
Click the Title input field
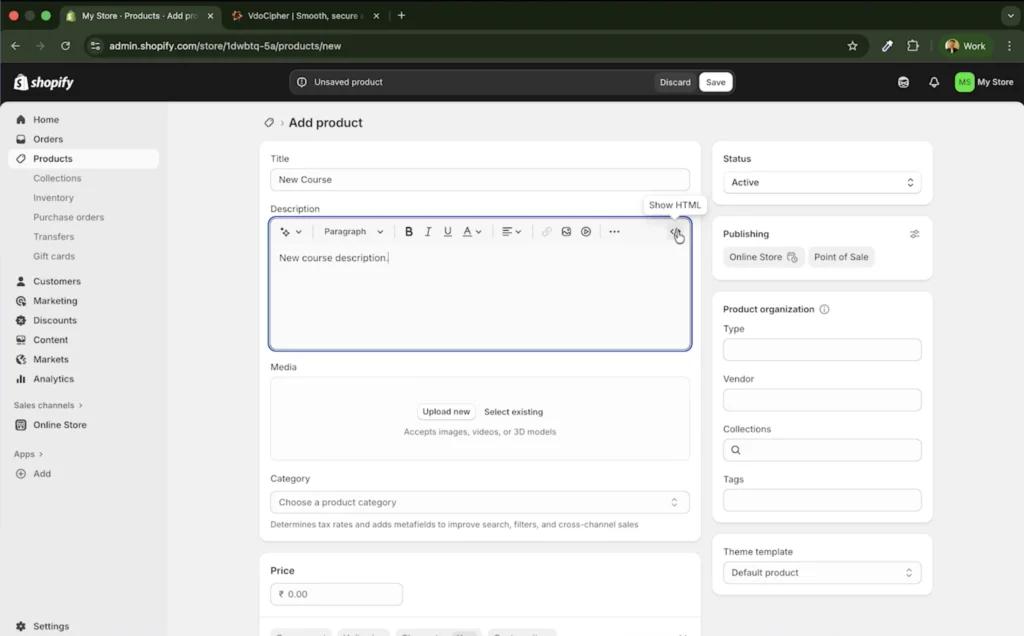pyautogui.click(x=480, y=180)
